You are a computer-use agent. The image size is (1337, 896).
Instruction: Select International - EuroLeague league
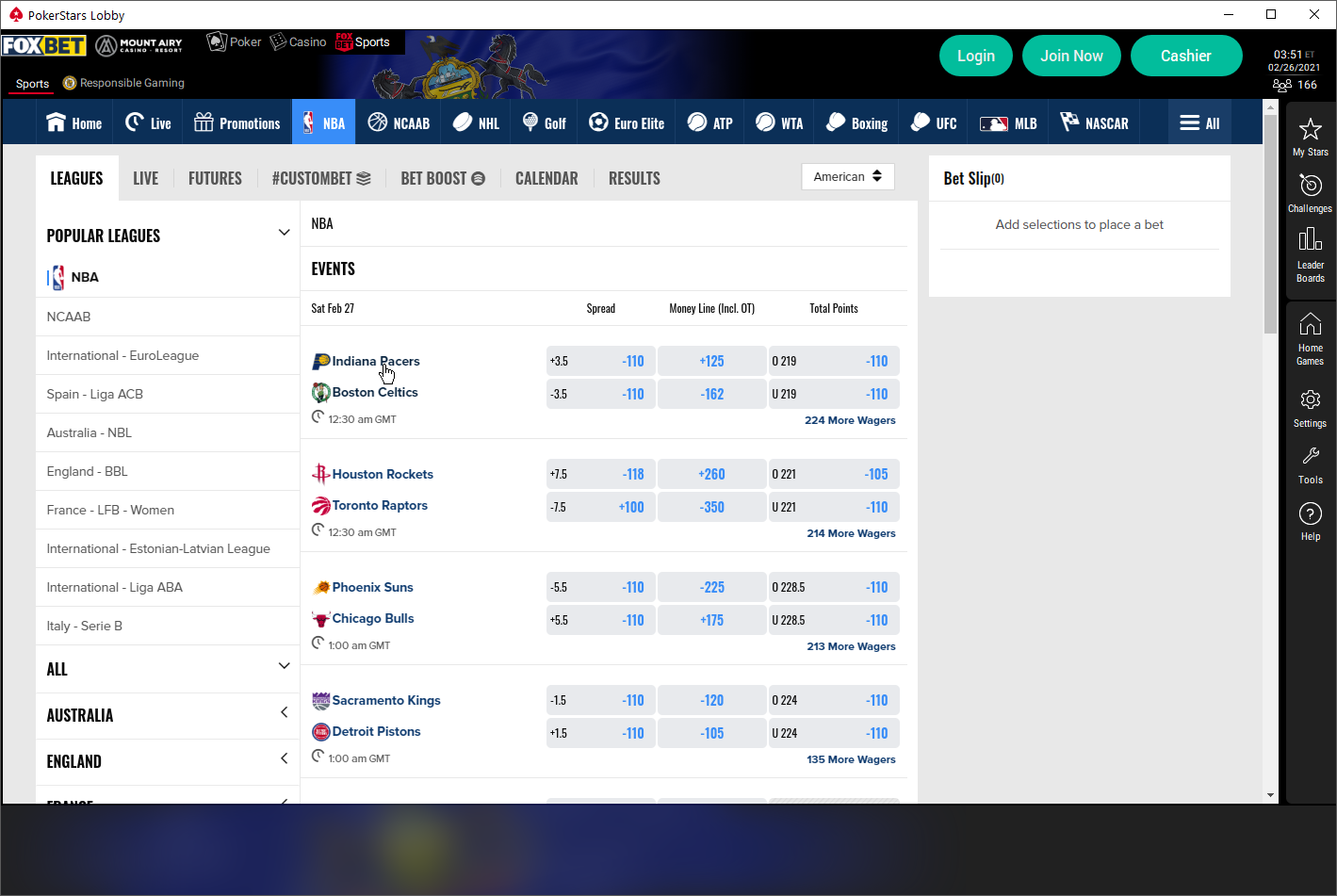[168, 355]
